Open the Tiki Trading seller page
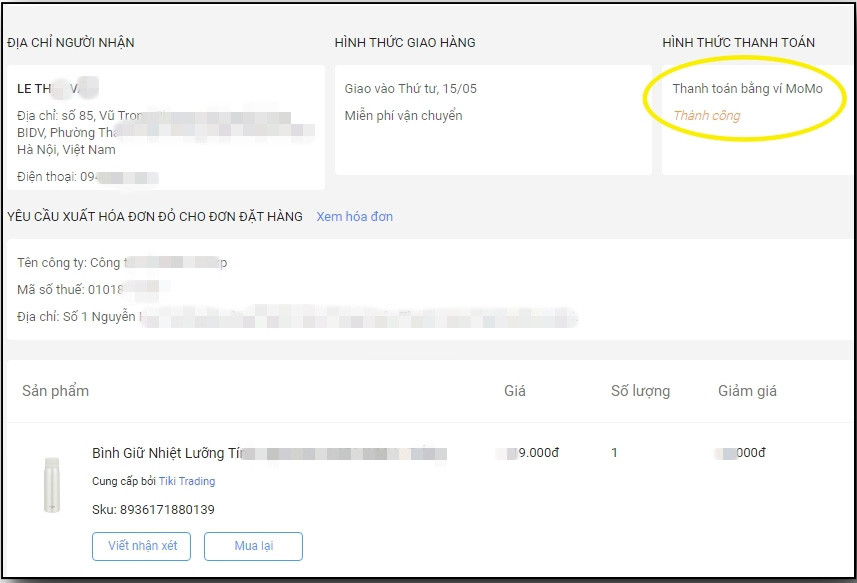This screenshot has width=857, height=583. point(185,481)
